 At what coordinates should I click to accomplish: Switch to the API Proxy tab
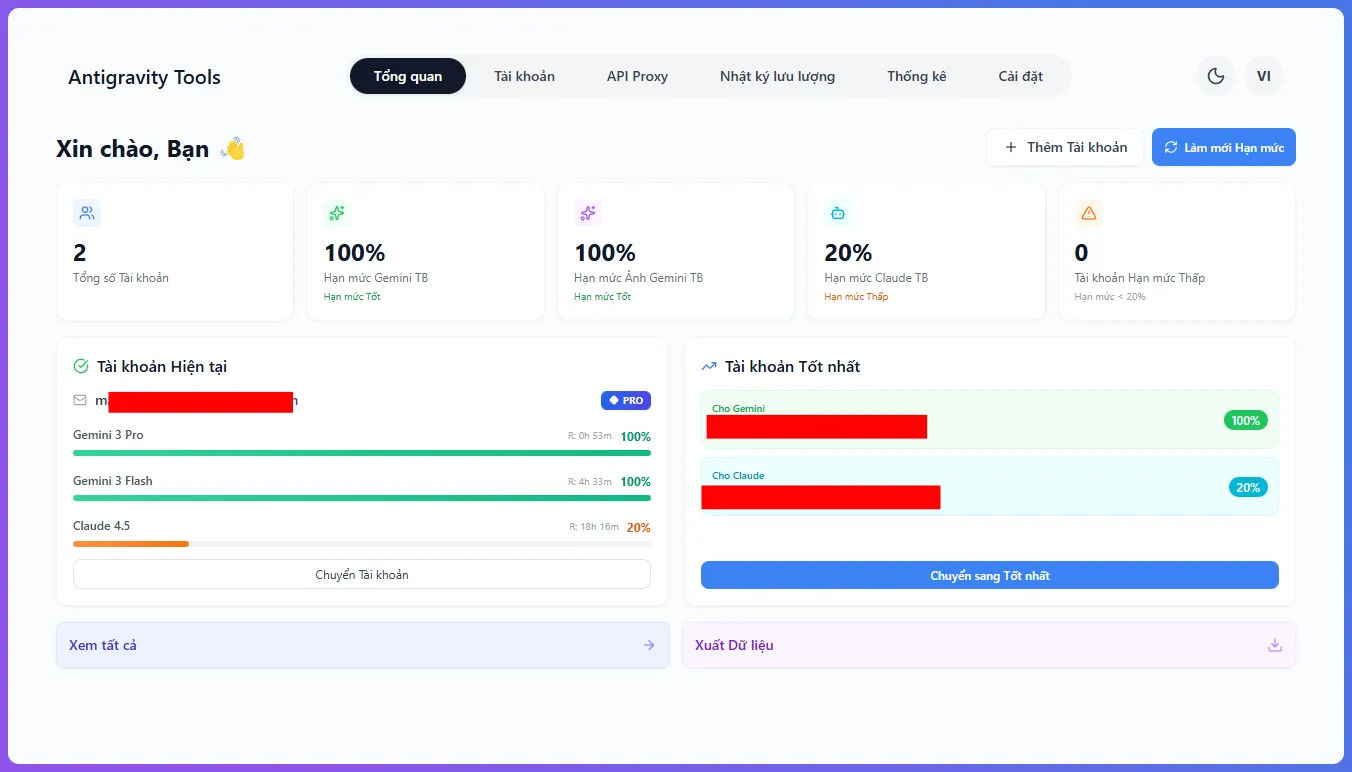pos(637,75)
